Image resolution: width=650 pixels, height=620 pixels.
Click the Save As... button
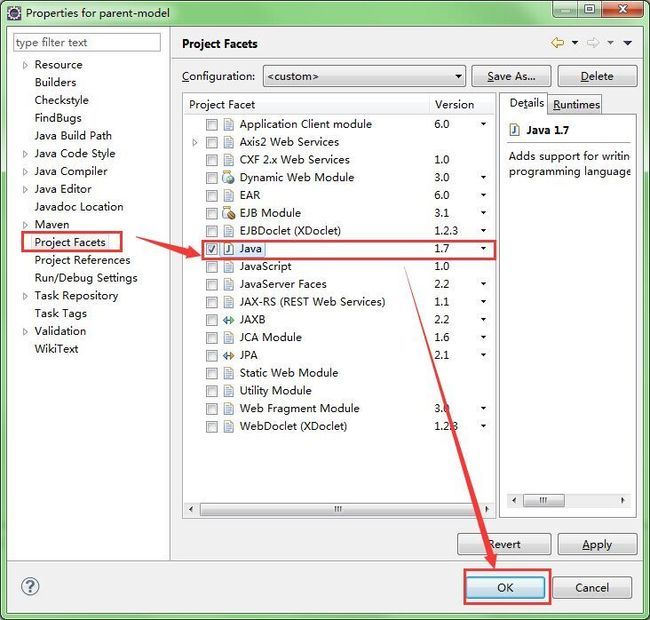coord(511,76)
